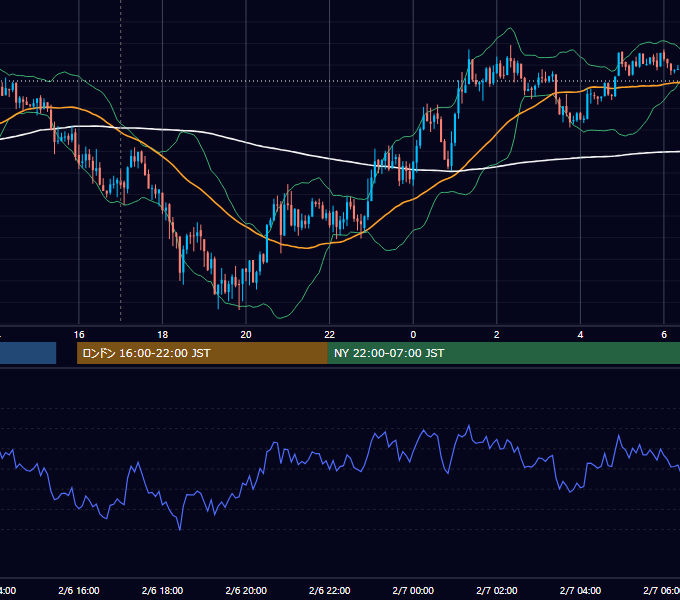Click the 16 hour label on price chart axis
Screen dimensions: 680x600
(x=79, y=335)
